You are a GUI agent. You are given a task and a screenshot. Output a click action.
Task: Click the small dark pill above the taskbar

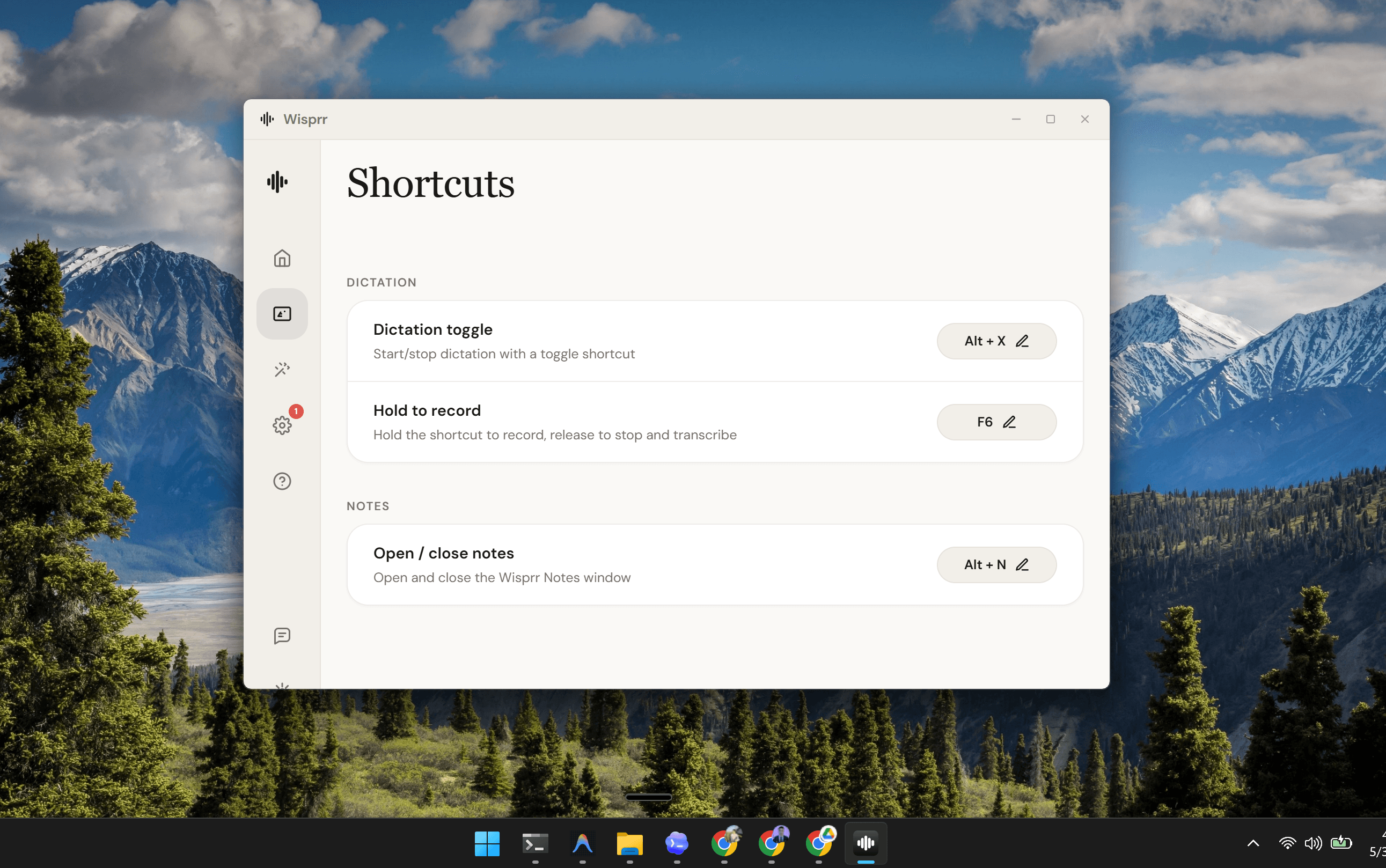648,797
